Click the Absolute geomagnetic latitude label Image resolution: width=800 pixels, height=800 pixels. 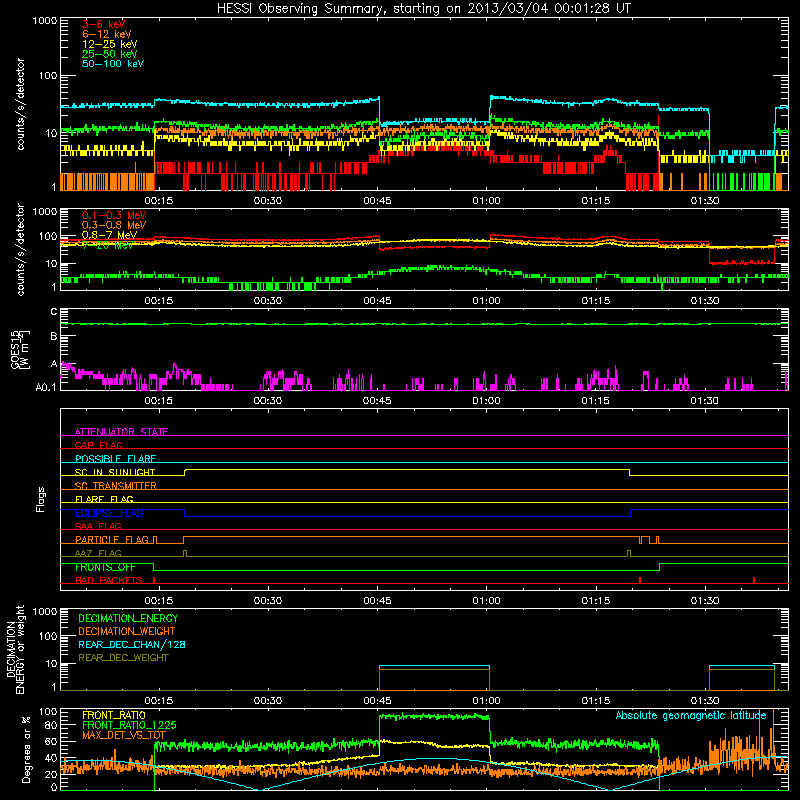click(691, 716)
